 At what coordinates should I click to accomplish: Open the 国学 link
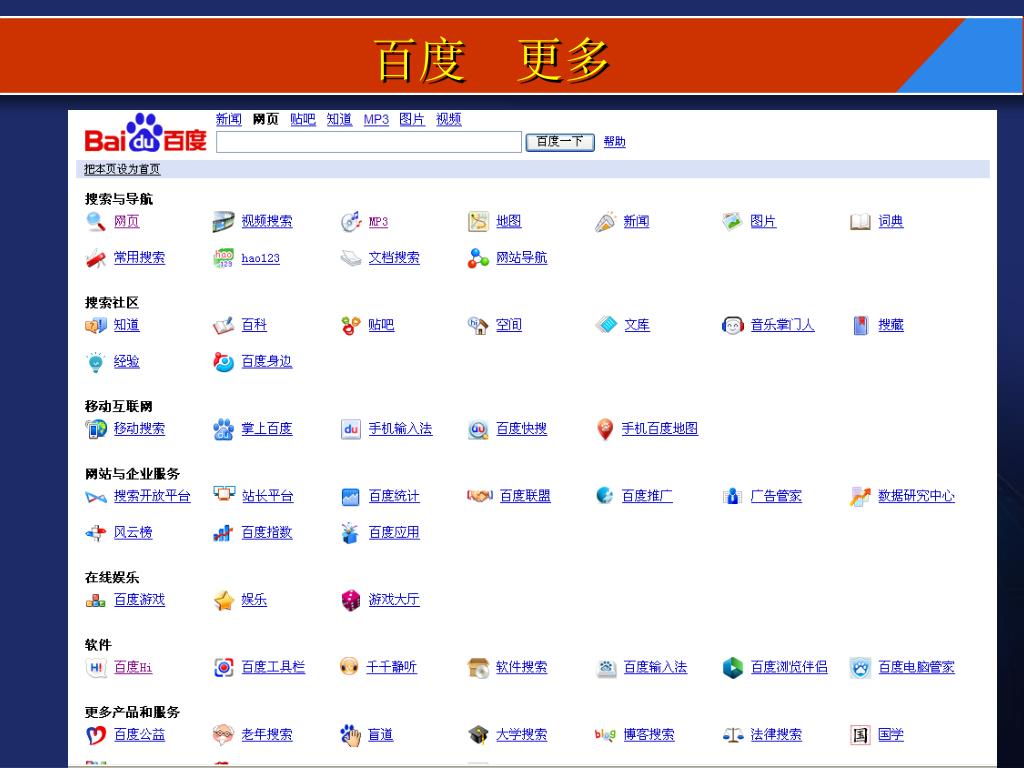point(891,735)
